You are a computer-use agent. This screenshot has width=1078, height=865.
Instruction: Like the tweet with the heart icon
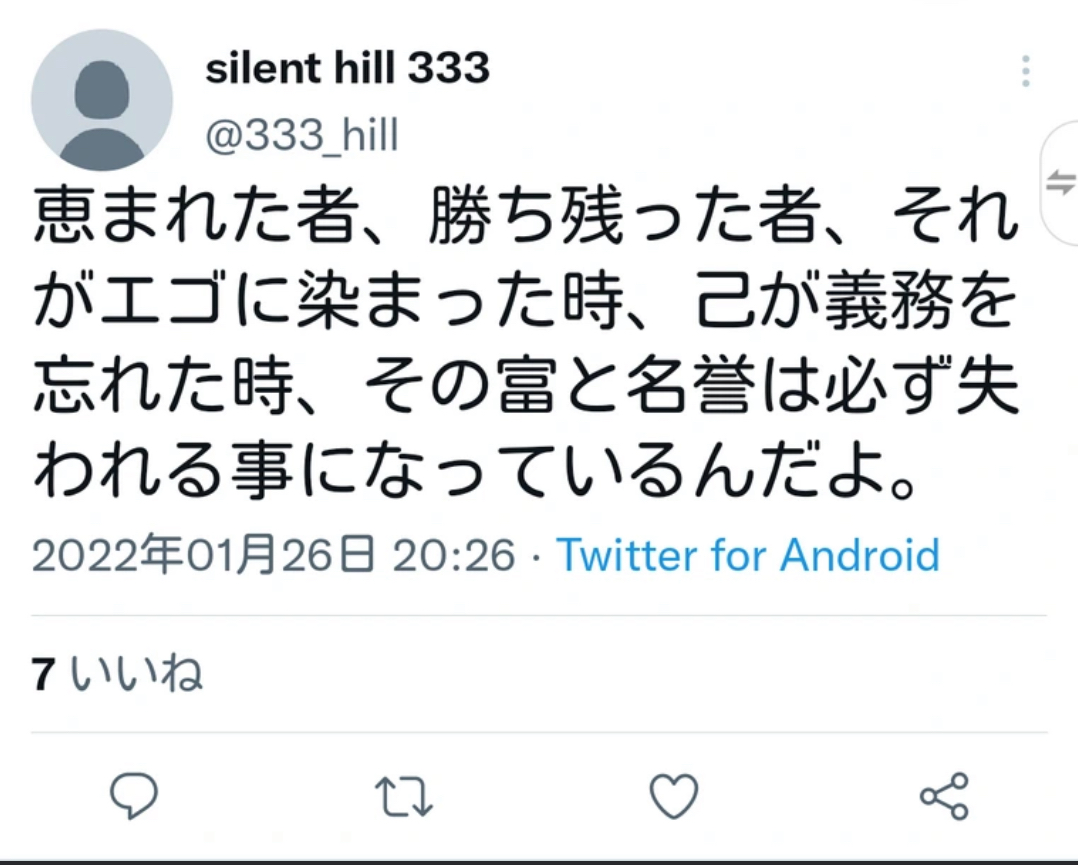tap(674, 796)
